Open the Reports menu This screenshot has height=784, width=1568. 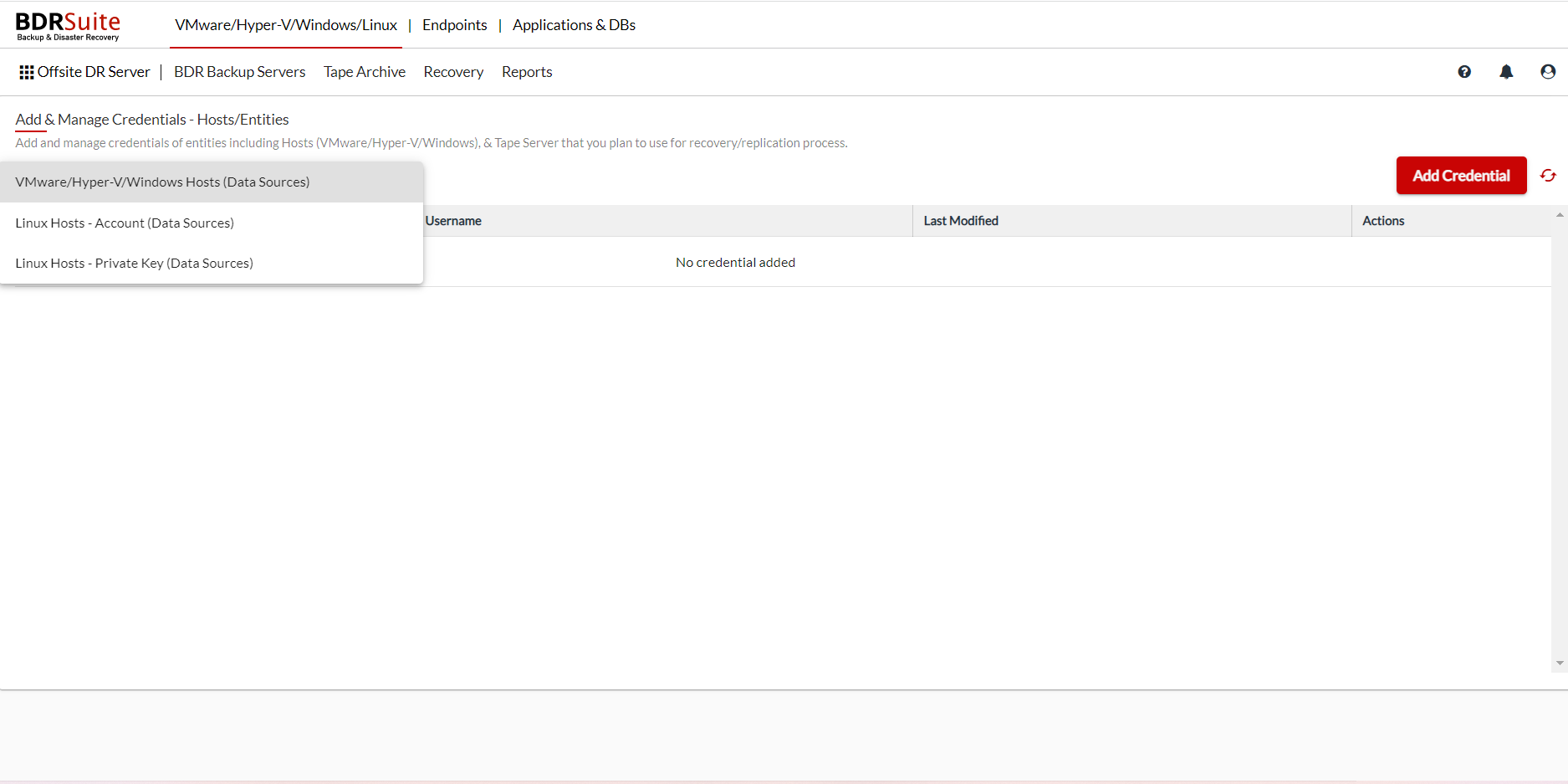(527, 72)
